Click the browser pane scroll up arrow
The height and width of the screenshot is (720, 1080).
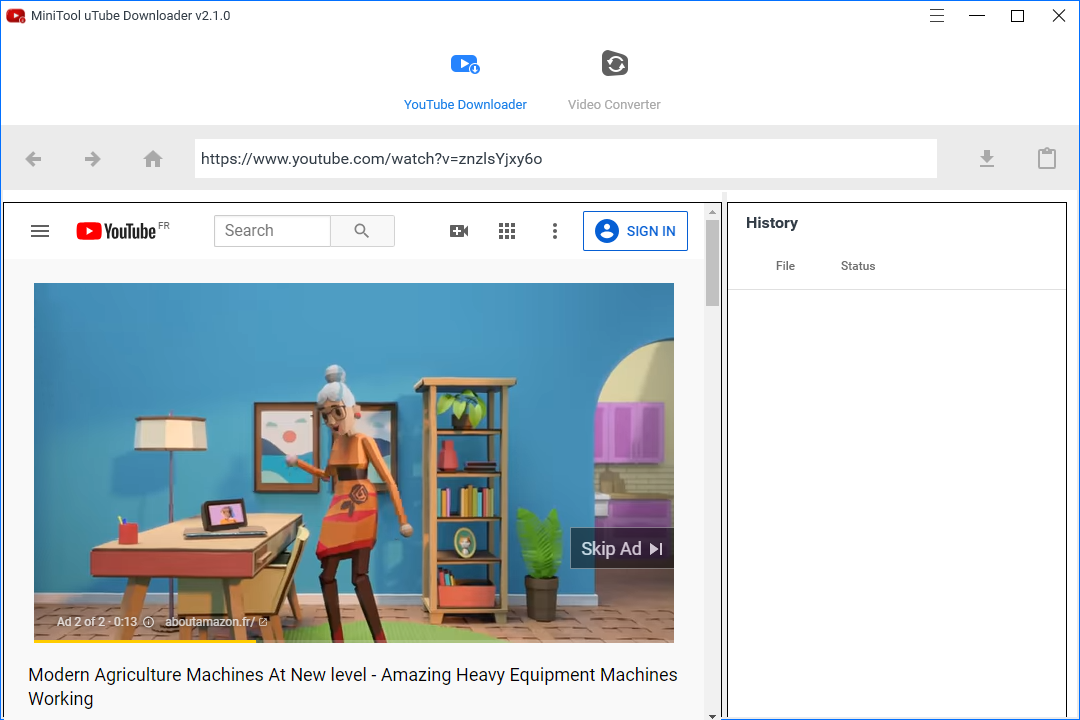point(712,213)
